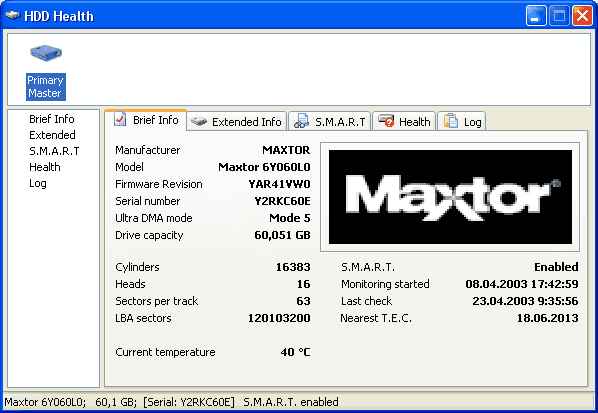The image size is (598, 413).
Task: Click the status bar drive summary text
Action: tap(171, 402)
